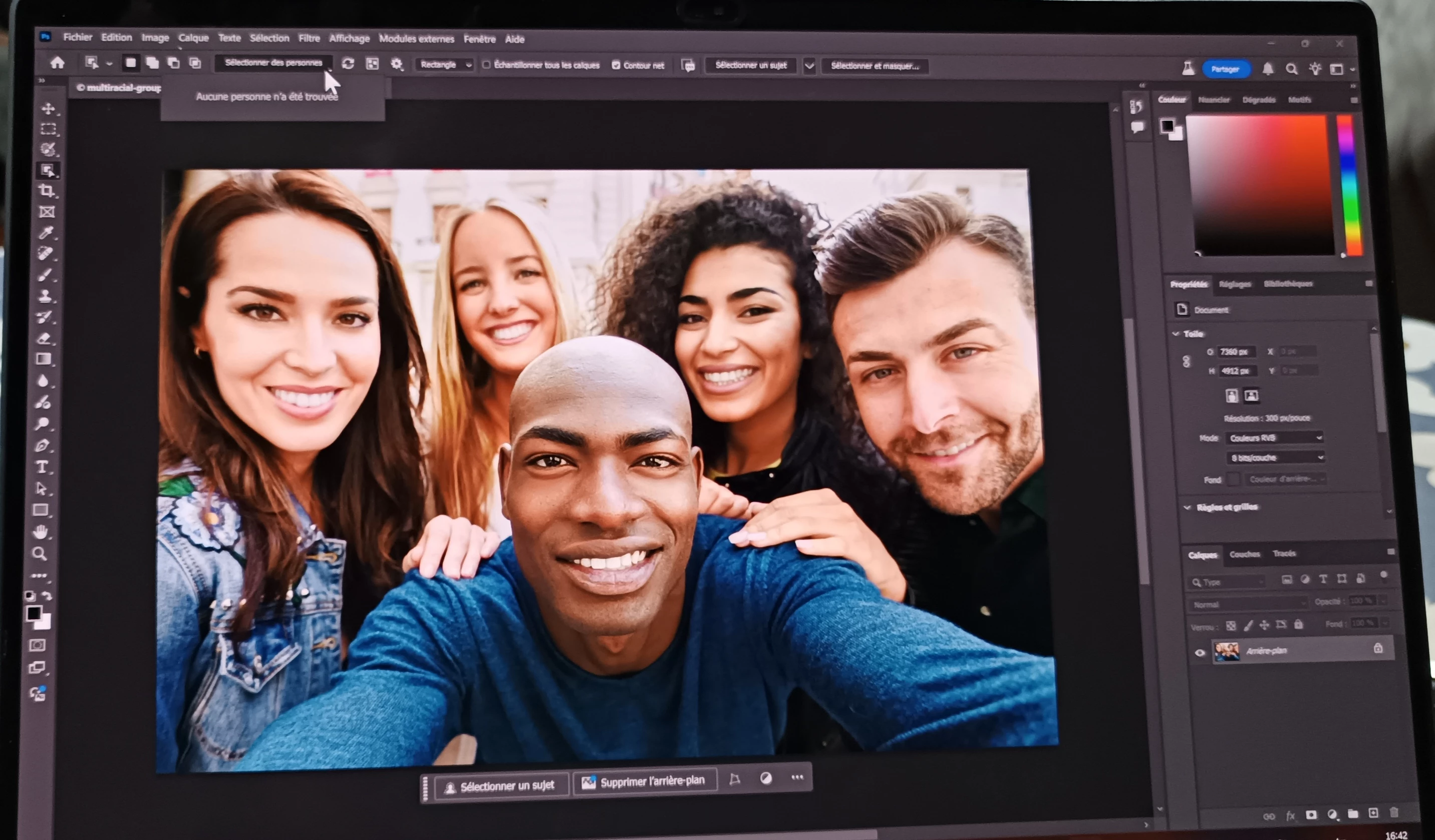Open the notifications bell icon

click(1268, 70)
